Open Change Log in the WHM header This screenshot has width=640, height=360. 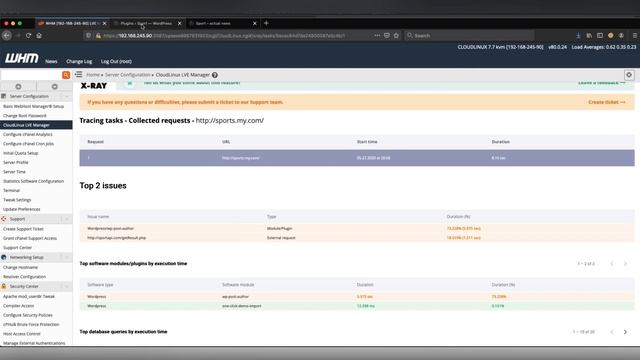(x=79, y=61)
